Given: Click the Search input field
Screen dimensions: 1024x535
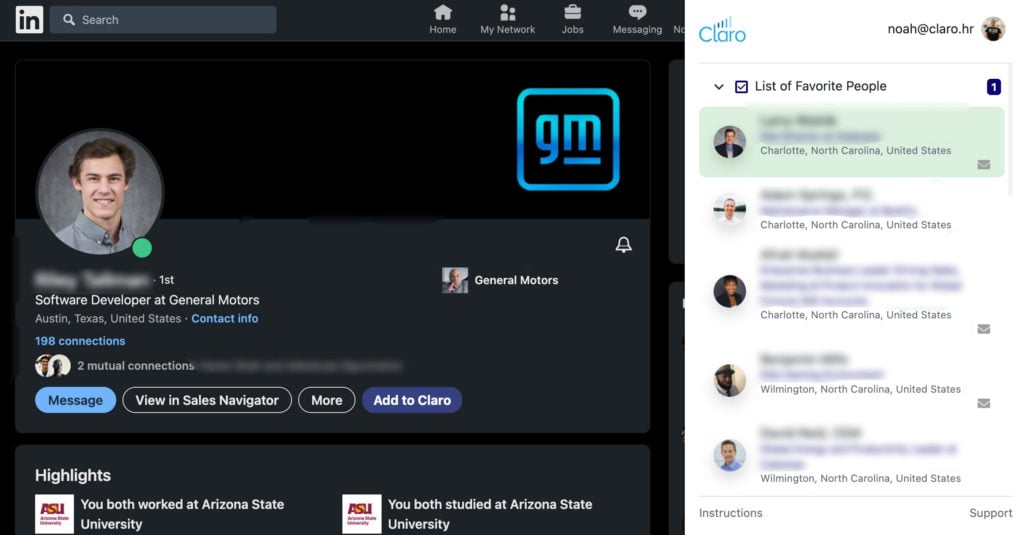Looking at the screenshot, I should pyautogui.click(x=163, y=20).
